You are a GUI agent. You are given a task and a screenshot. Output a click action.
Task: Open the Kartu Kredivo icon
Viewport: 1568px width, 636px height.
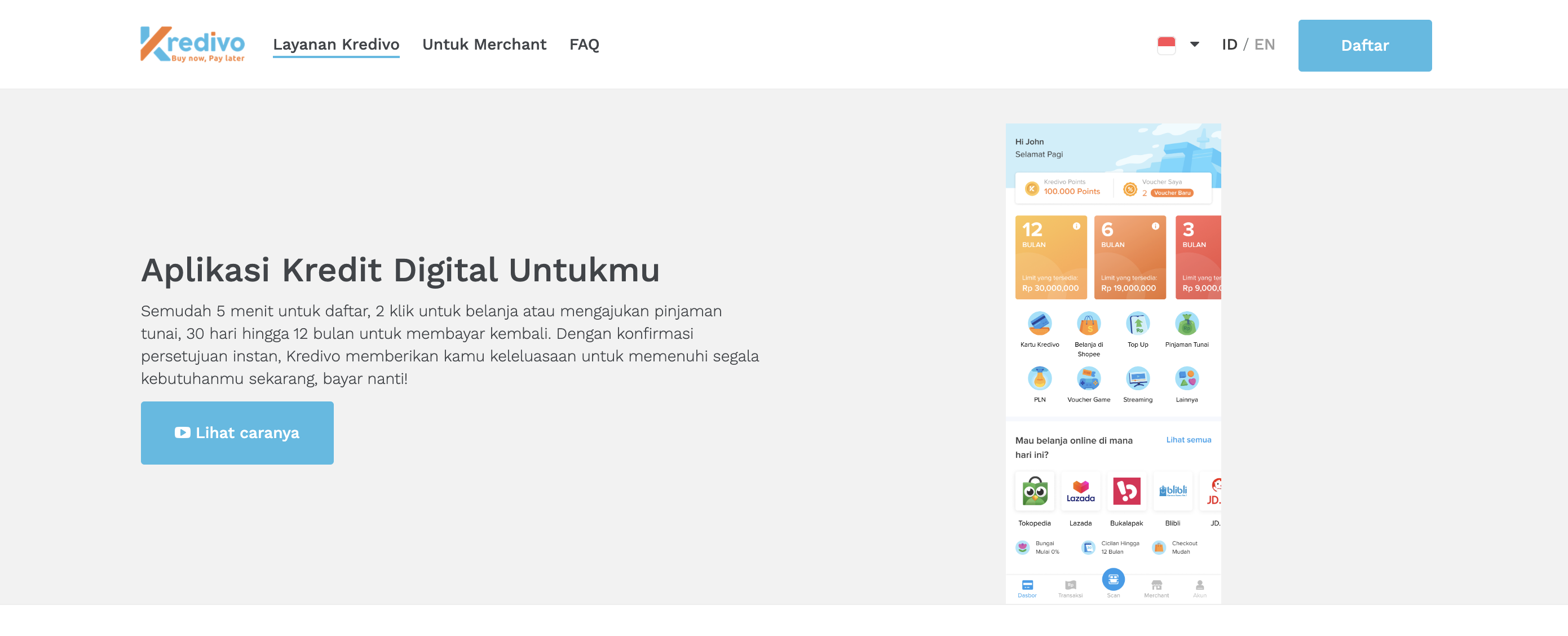tap(1039, 323)
